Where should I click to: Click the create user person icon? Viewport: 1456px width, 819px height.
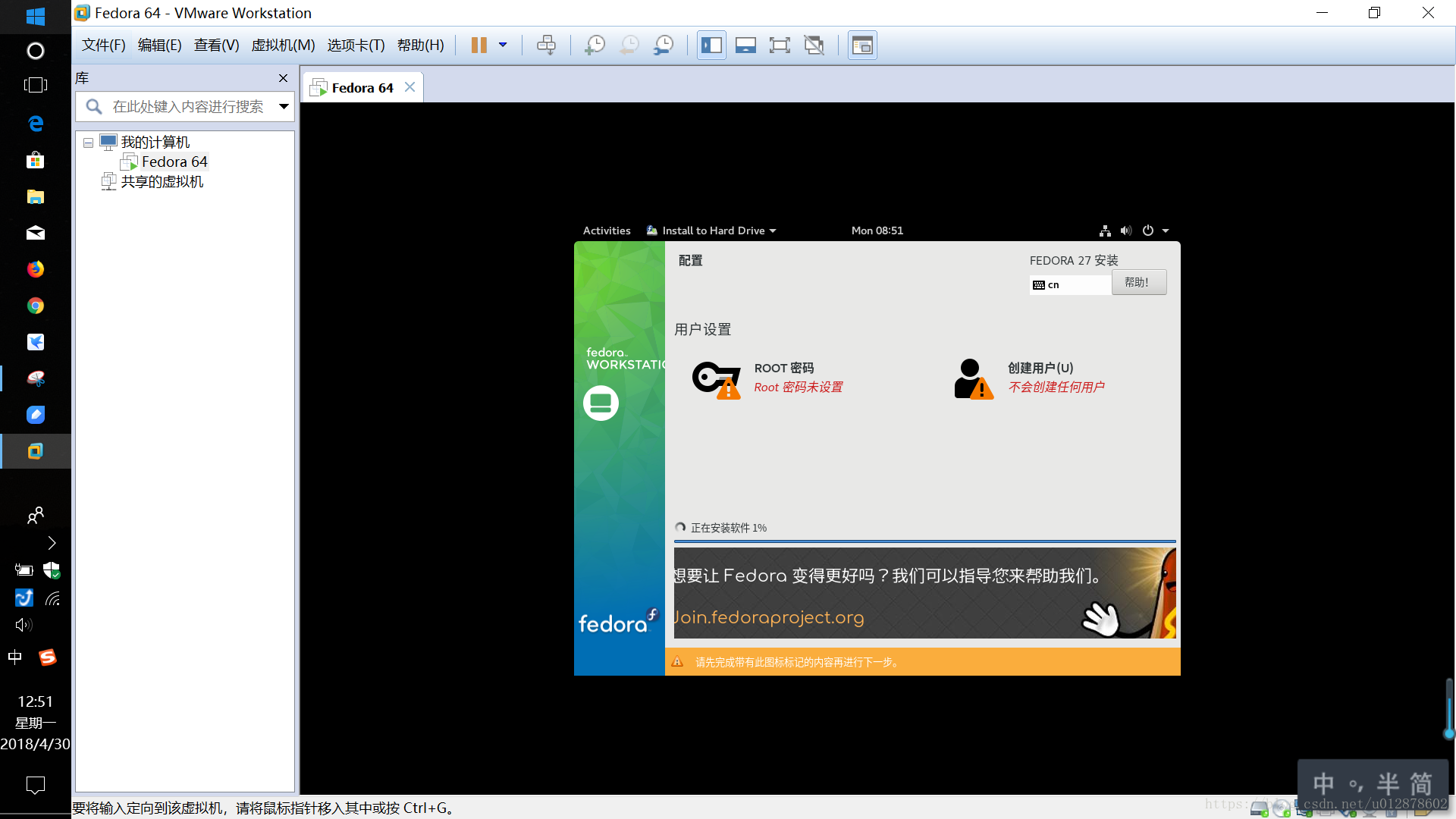974,379
